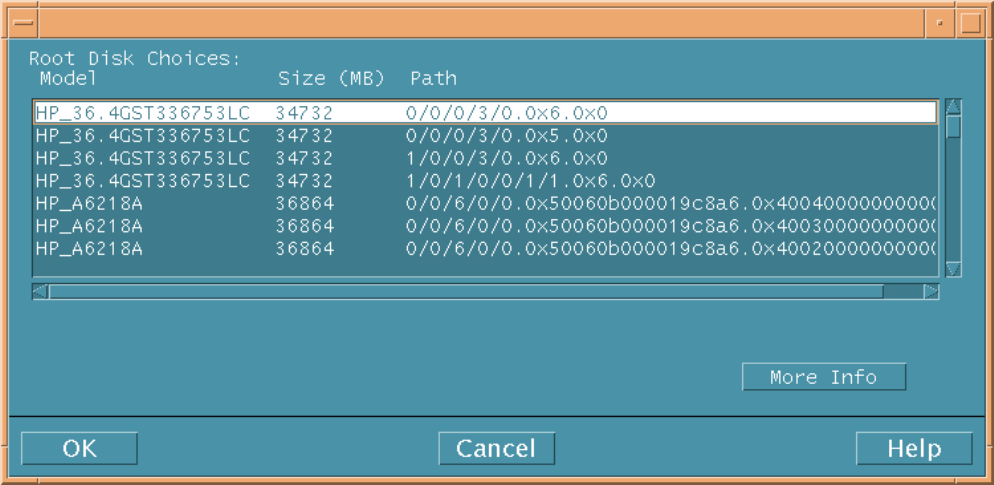Click the vertical scrollbar thumb
Image resolution: width=994 pixels, height=485 pixels.
coord(953,126)
